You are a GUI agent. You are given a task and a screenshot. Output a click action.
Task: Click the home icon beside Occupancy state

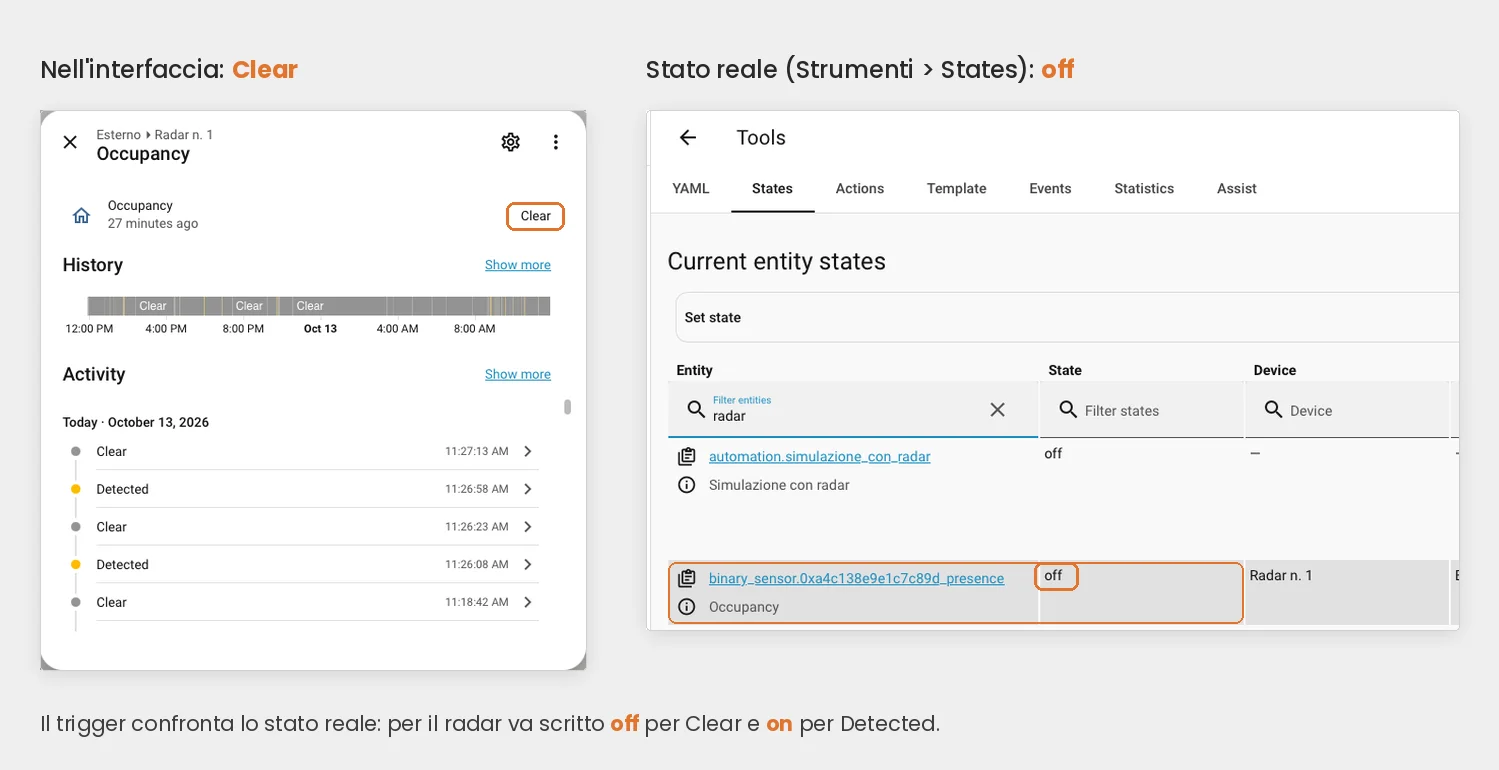click(x=82, y=215)
